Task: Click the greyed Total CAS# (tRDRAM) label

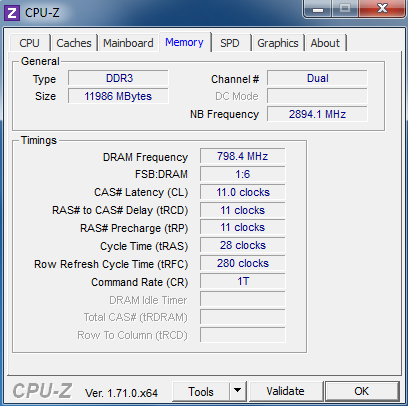Action: tap(135, 317)
